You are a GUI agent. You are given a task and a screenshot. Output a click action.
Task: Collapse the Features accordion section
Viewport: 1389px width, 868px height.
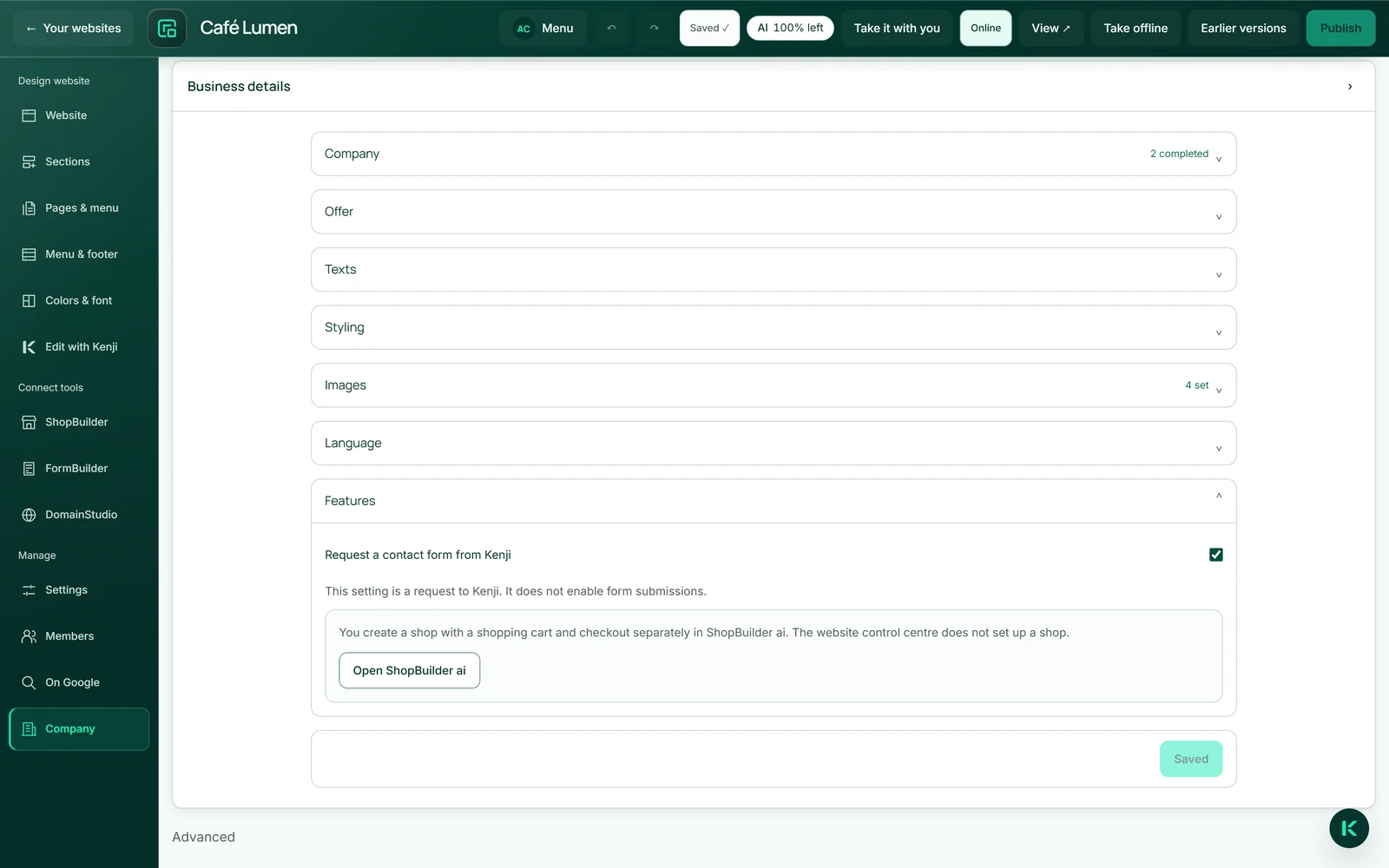click(x=773, y=501)
